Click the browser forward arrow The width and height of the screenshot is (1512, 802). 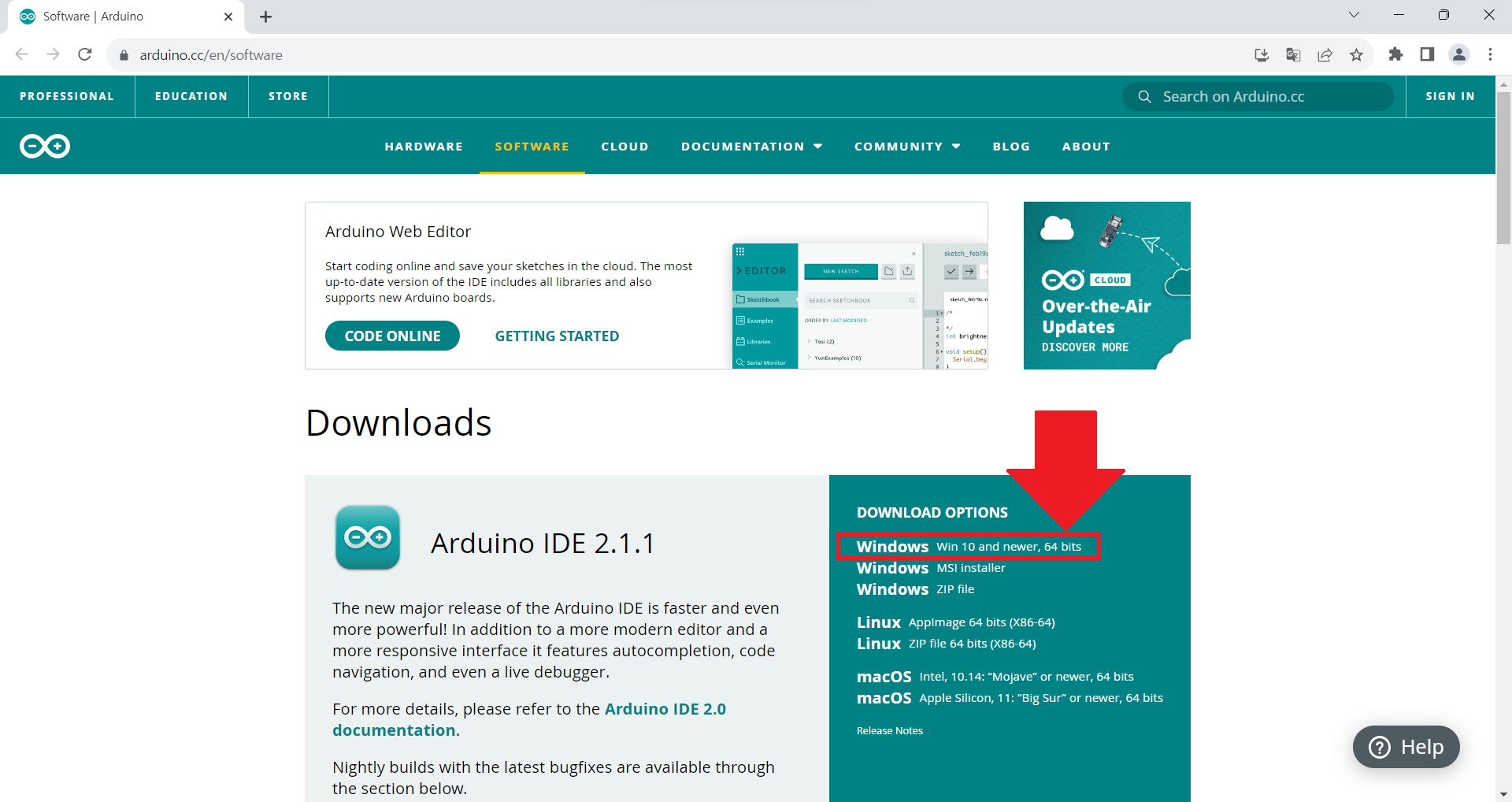pyautogui.click(x=54, y=54)
